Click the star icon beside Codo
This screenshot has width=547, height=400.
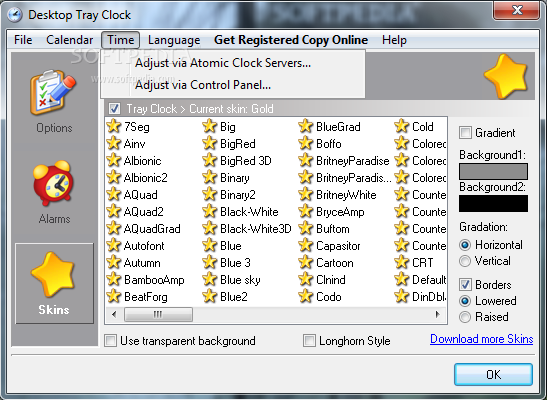point(305,296)
